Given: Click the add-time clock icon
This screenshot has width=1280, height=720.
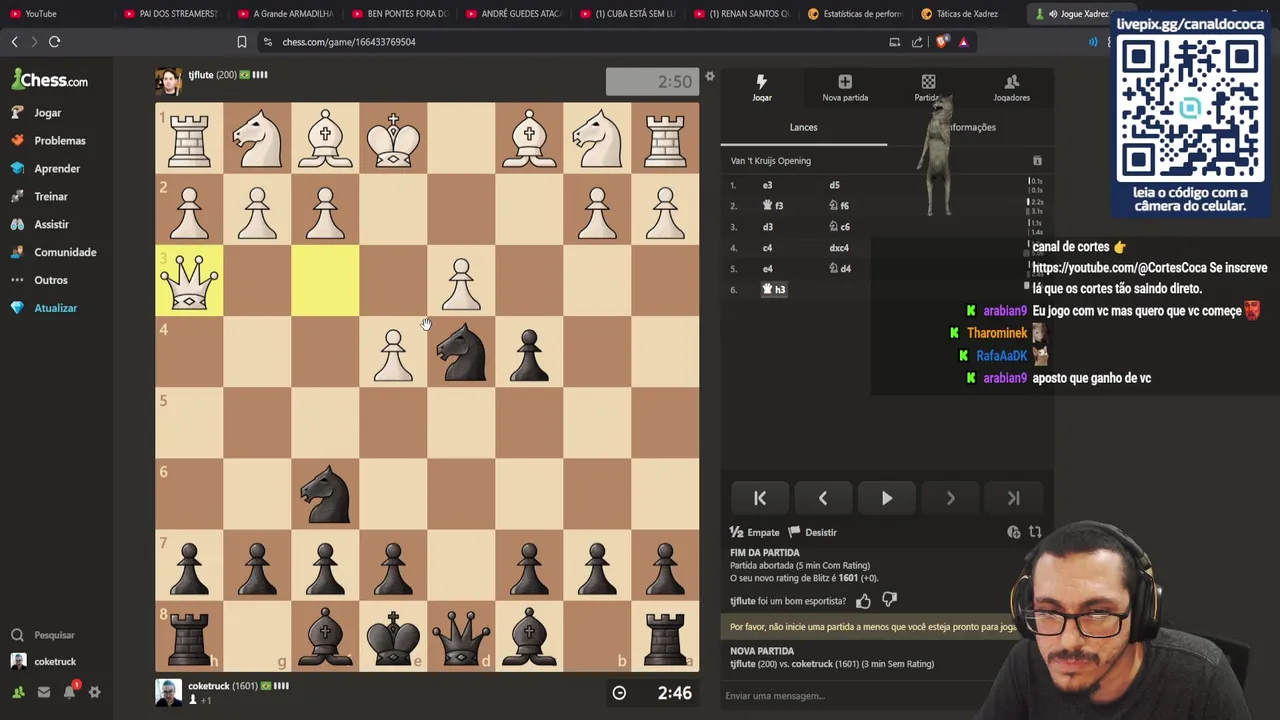Looking at the screenshot, I should coord(1013,532).
